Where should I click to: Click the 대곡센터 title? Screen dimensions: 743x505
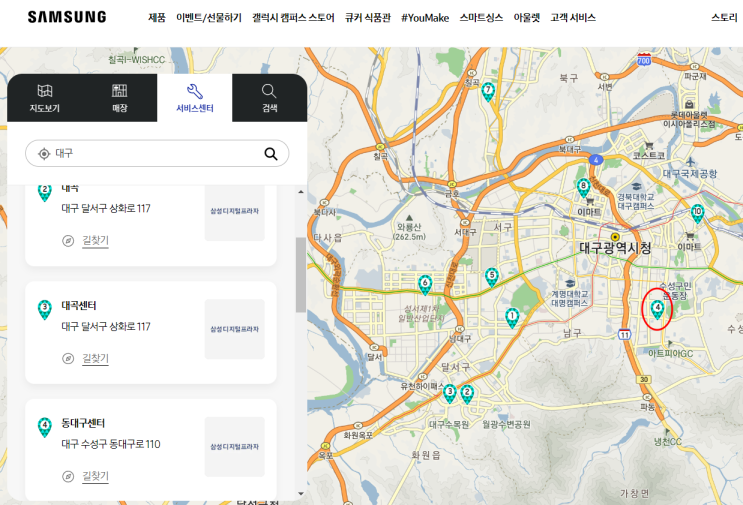79,306
